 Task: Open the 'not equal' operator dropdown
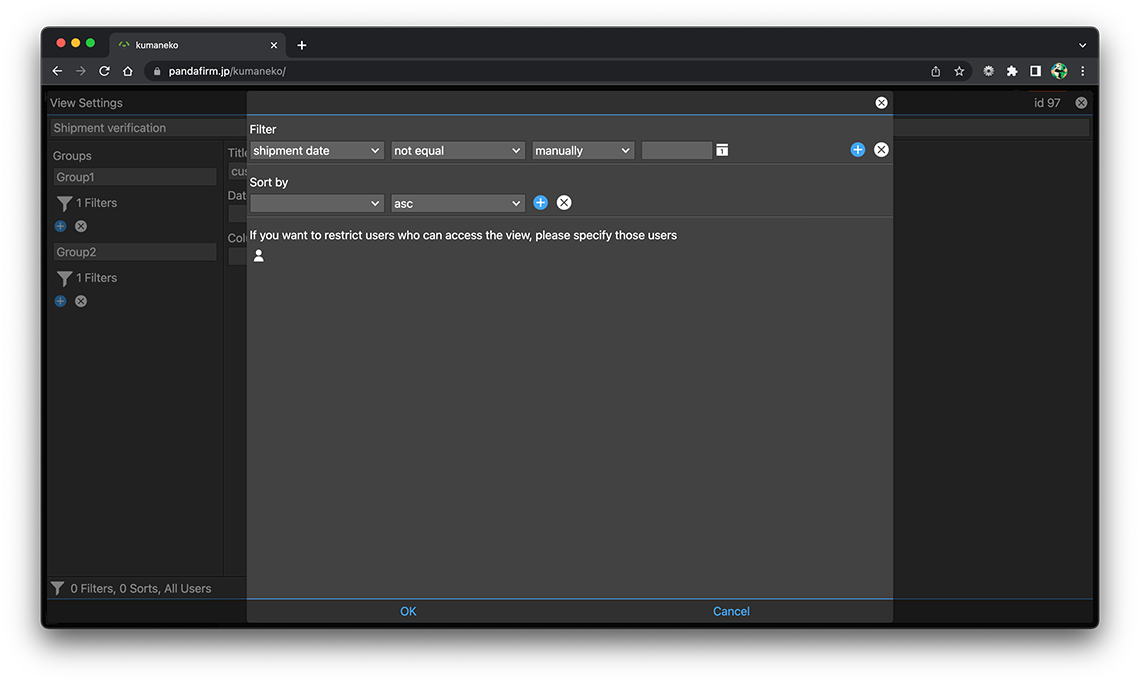457,151
